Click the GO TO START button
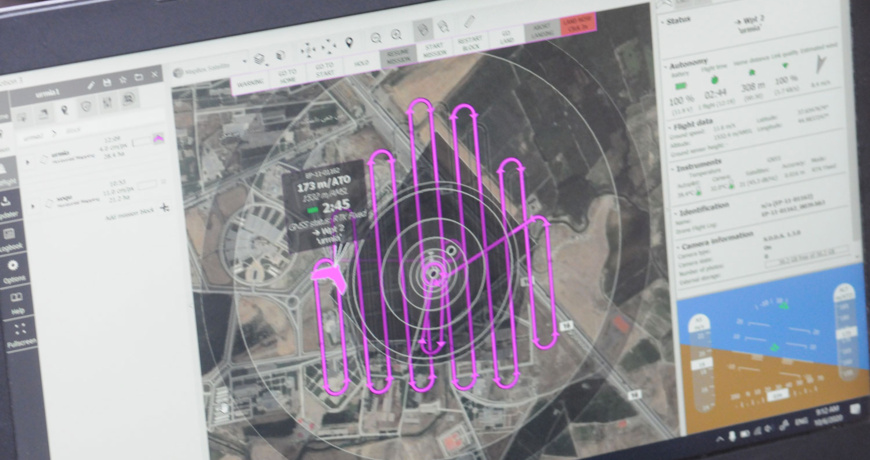Image resolution: width=870 pixels, height=460 pixels. (x=323, y=69)
